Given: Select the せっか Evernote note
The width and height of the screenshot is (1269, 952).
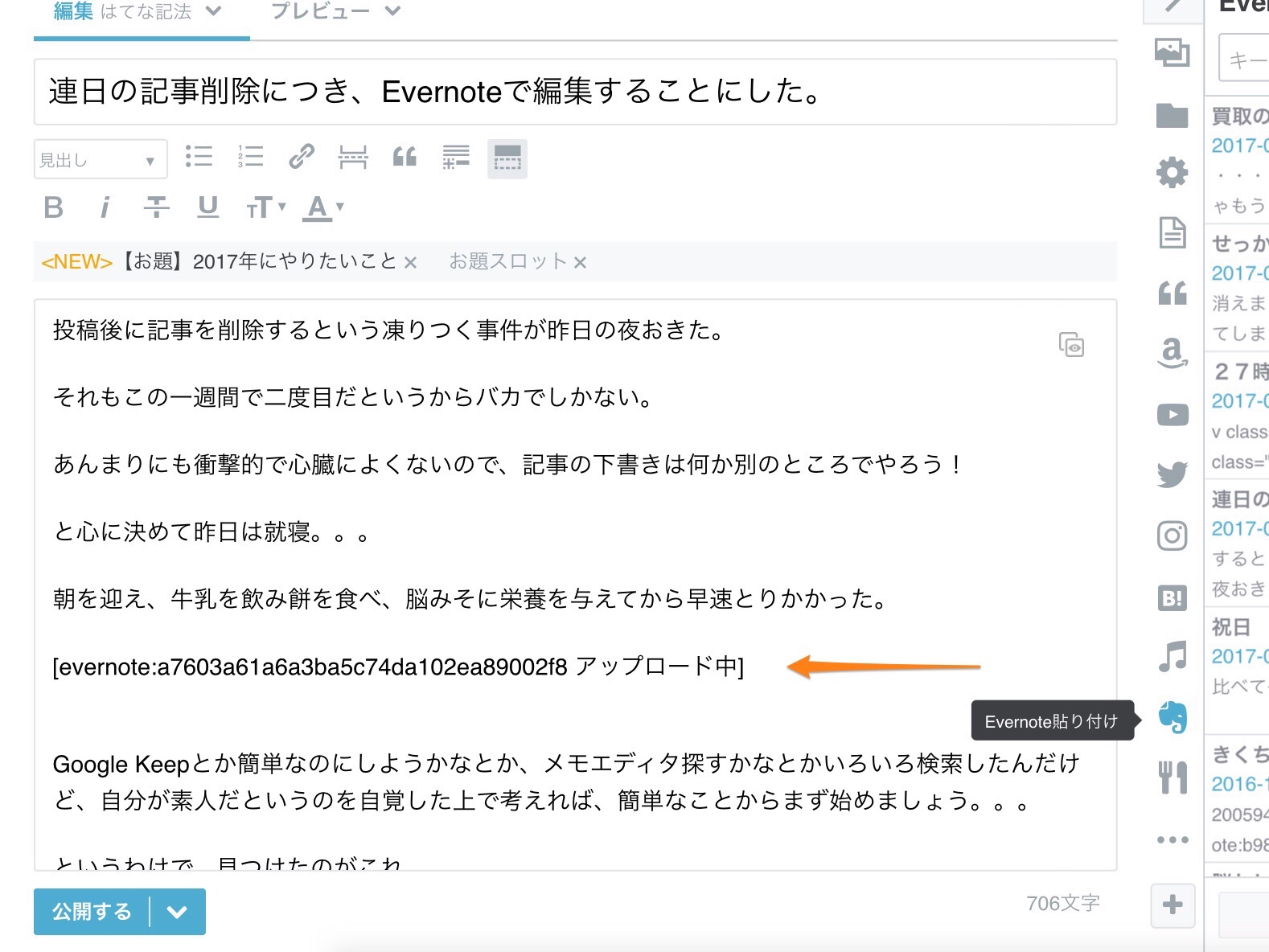Looking at the screenshot, I should (1238, 286).
